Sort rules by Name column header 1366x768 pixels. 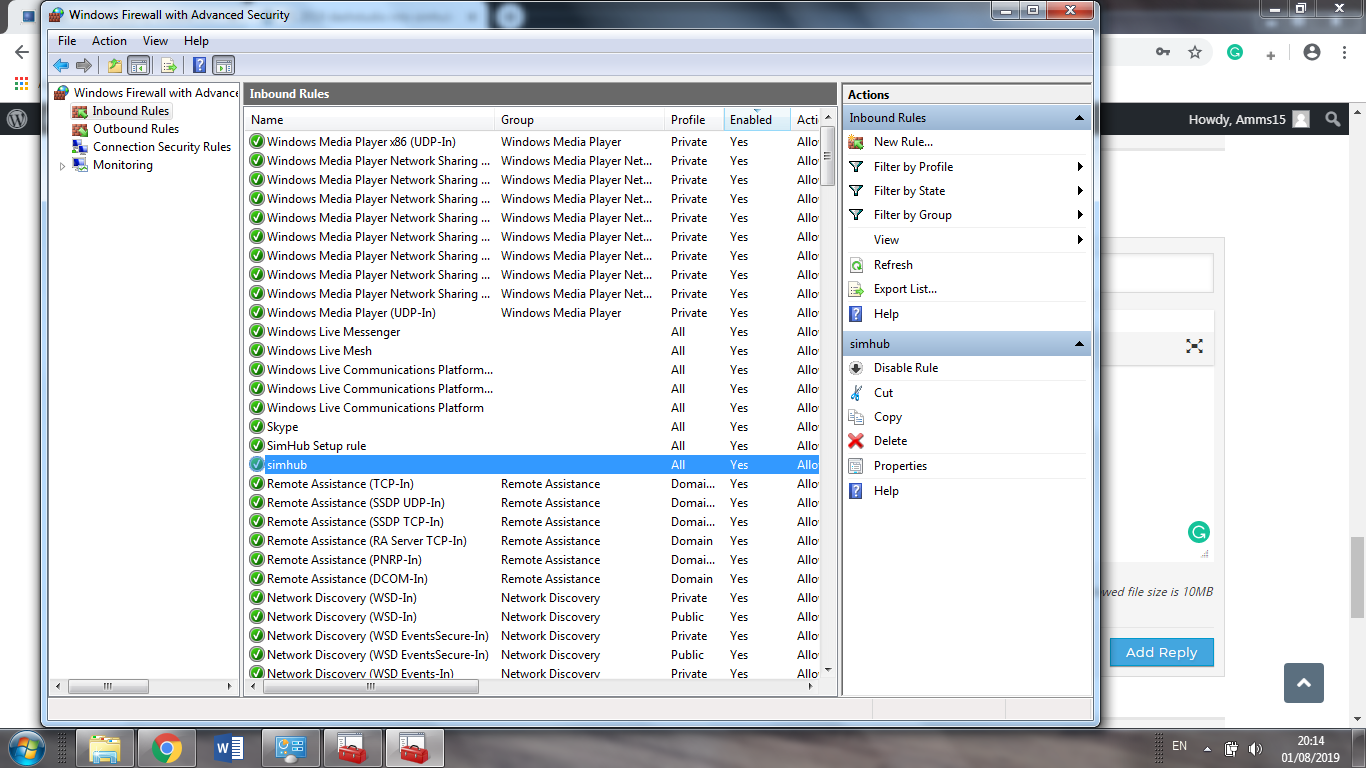tap(371, 120)
